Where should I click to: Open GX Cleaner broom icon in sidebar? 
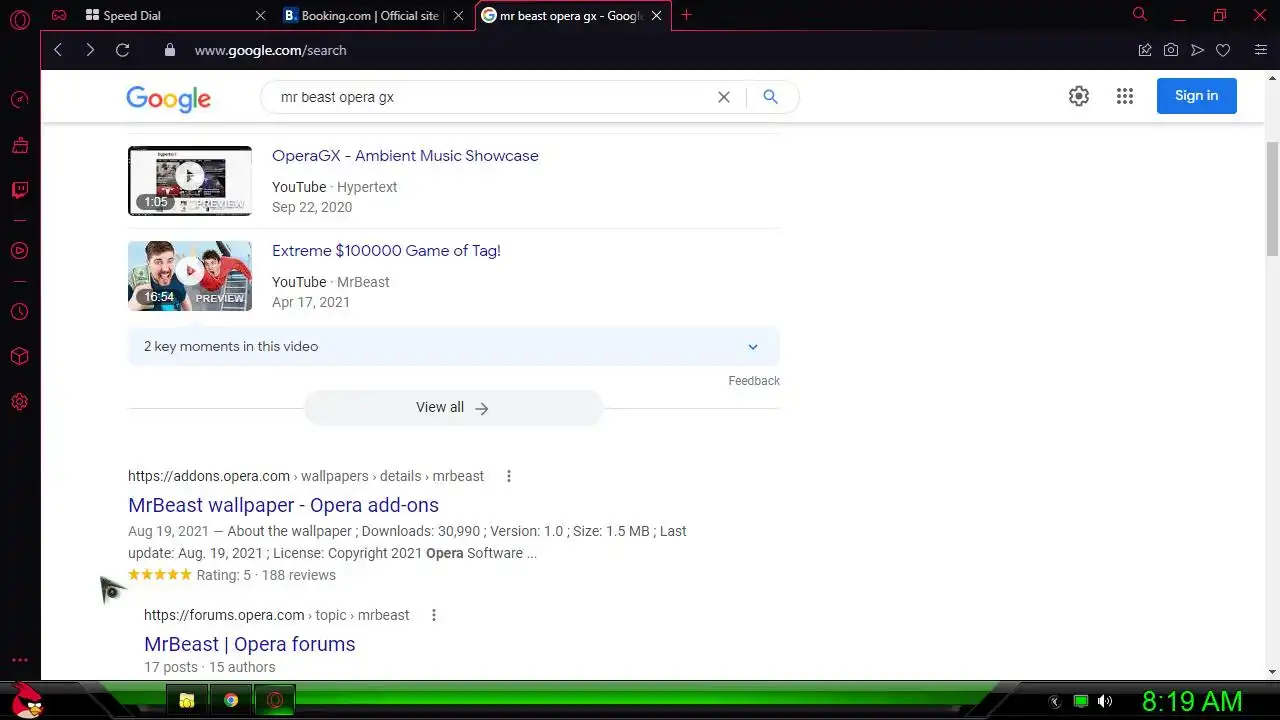(19, 145)
